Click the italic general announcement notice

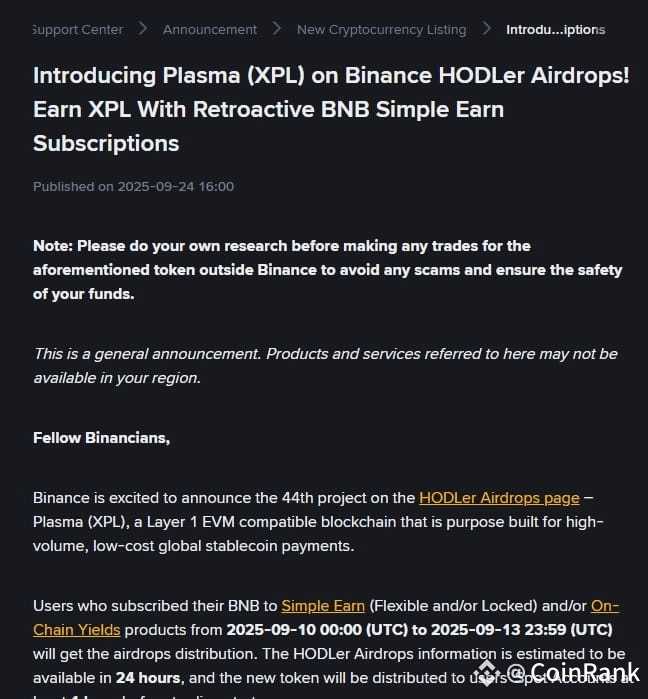click(x=326, y=366)
